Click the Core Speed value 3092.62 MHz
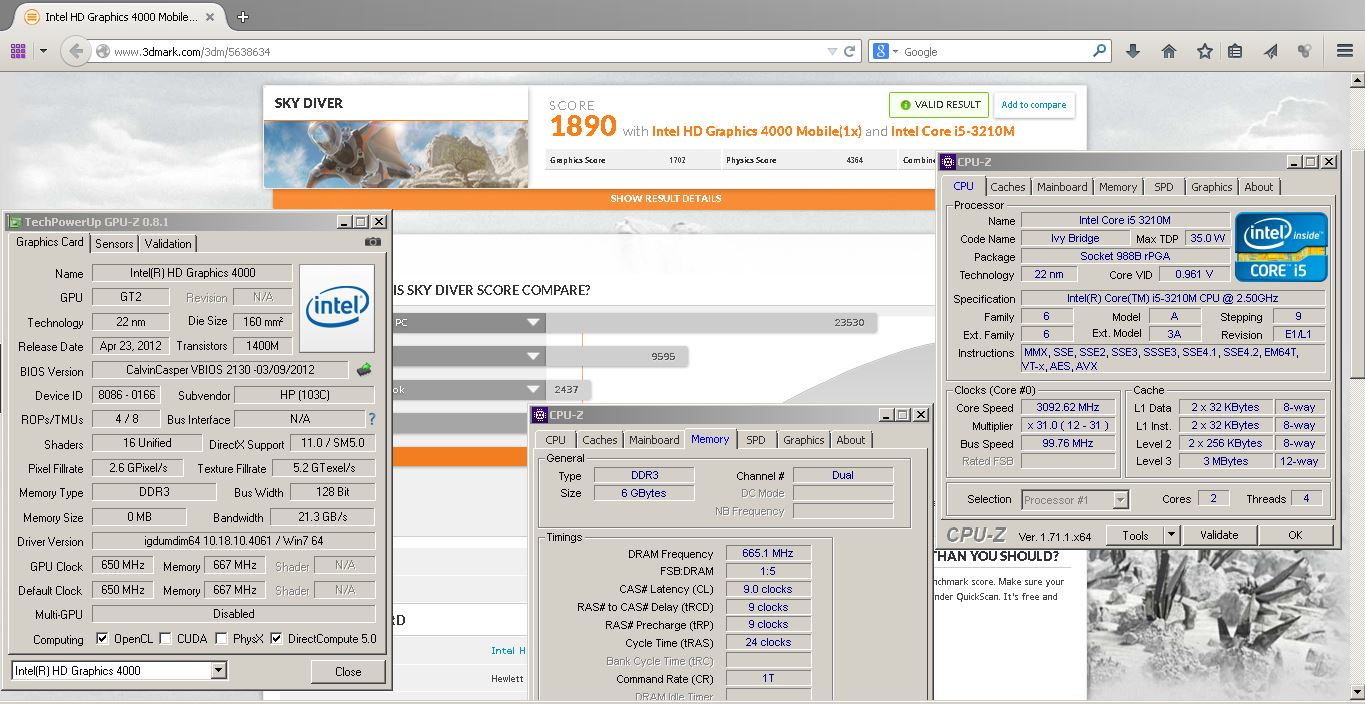Image resolution: width=1365 pixels, height=704 pixels. coord(1067,407)
